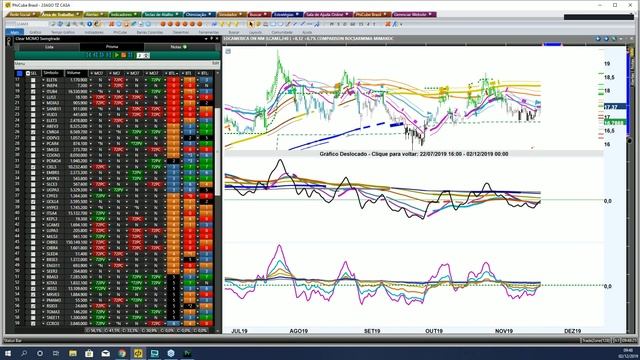640x360 pixels.
Task: Start playback with the green play button
Action: coord(117,55)
